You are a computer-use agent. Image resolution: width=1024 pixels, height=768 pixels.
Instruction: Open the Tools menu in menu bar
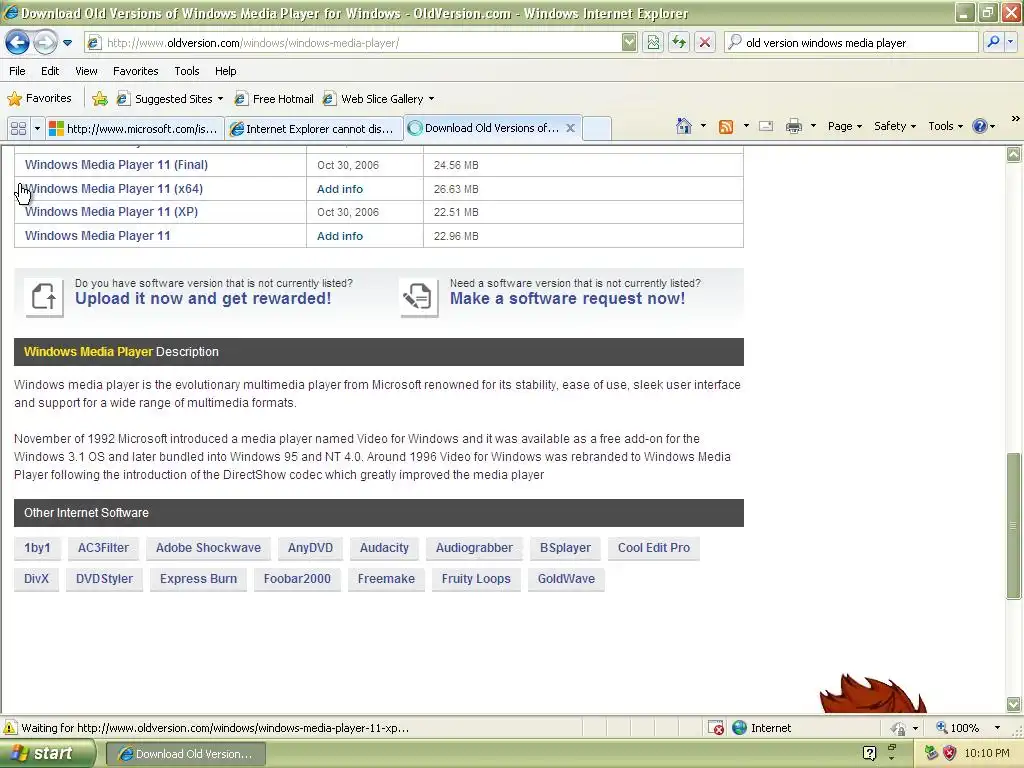tap(187, 71)
